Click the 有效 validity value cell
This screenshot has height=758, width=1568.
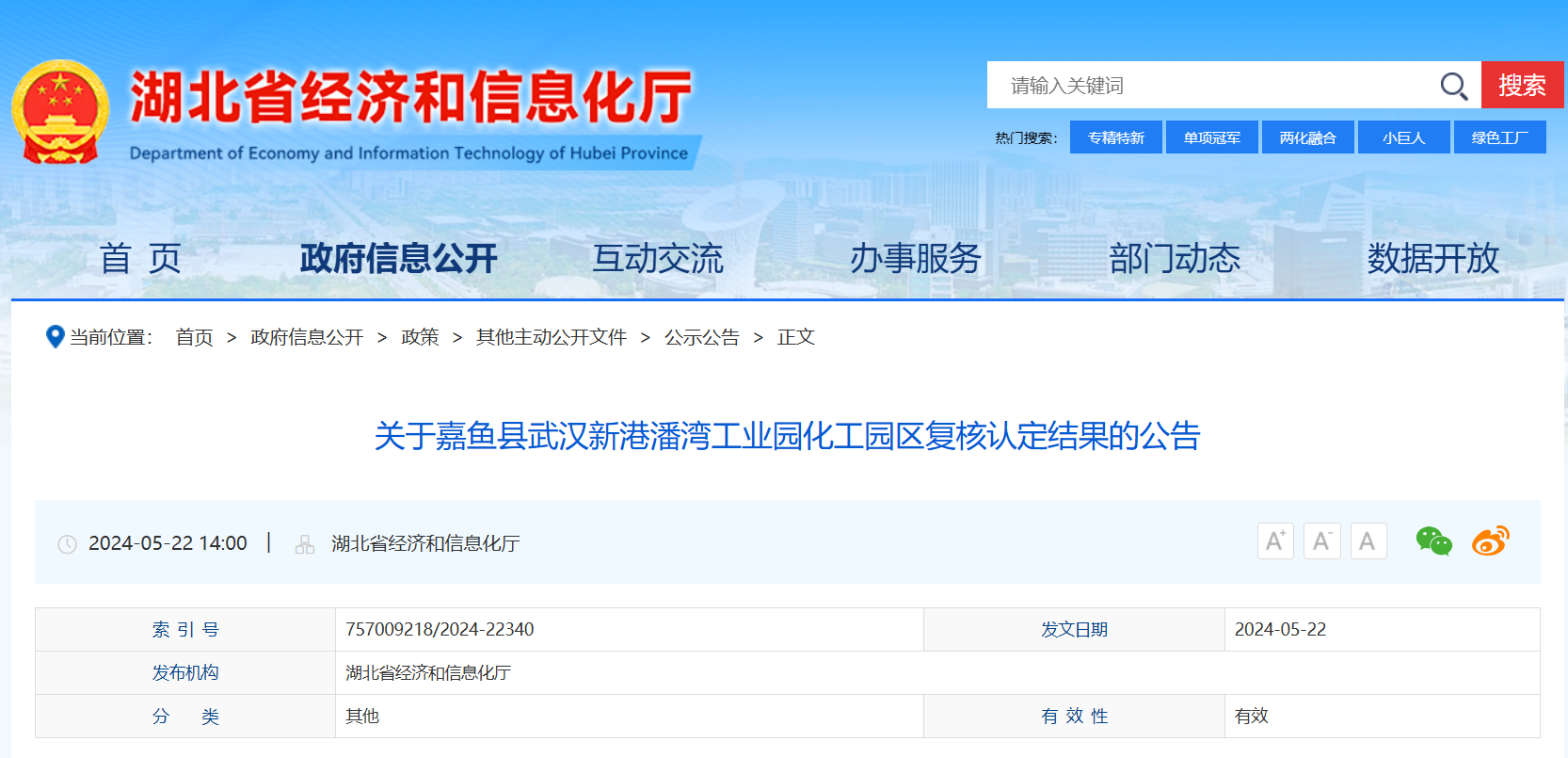[x=1382, y=716]
